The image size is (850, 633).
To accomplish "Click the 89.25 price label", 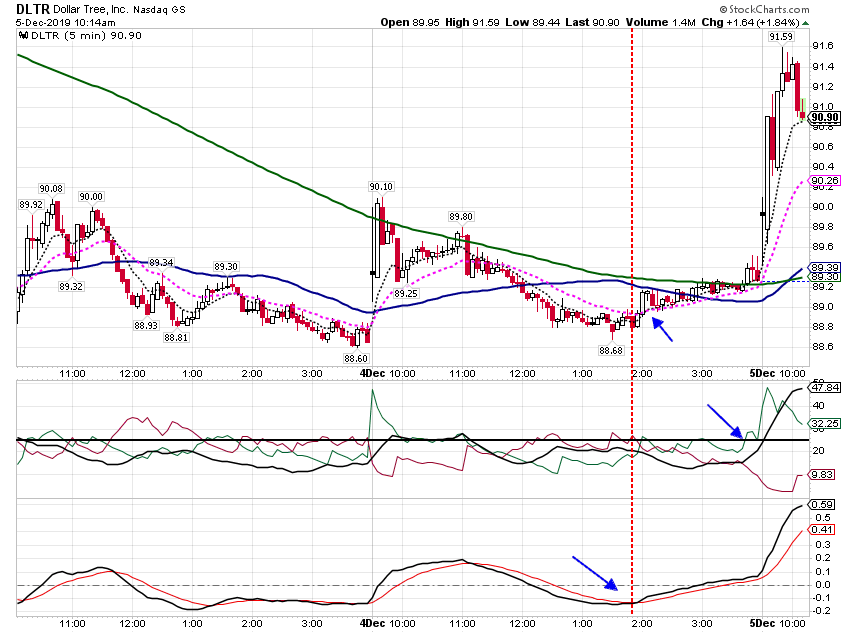I will pos(405,294).
